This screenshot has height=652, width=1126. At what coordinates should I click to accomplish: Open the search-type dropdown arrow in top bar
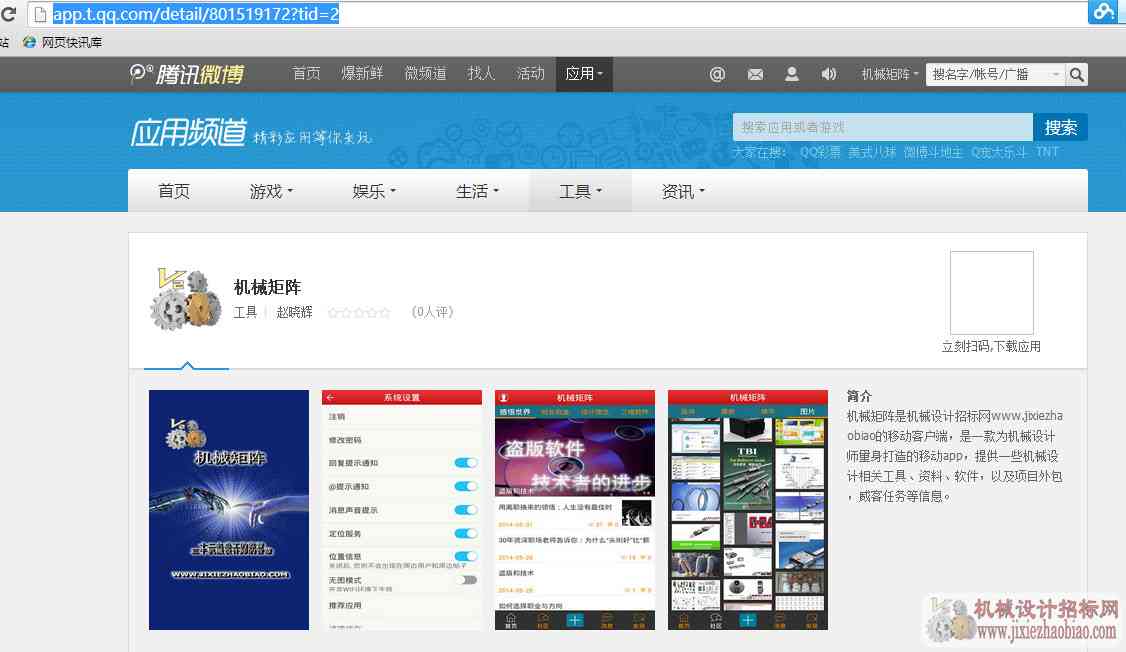(1056, 75)
